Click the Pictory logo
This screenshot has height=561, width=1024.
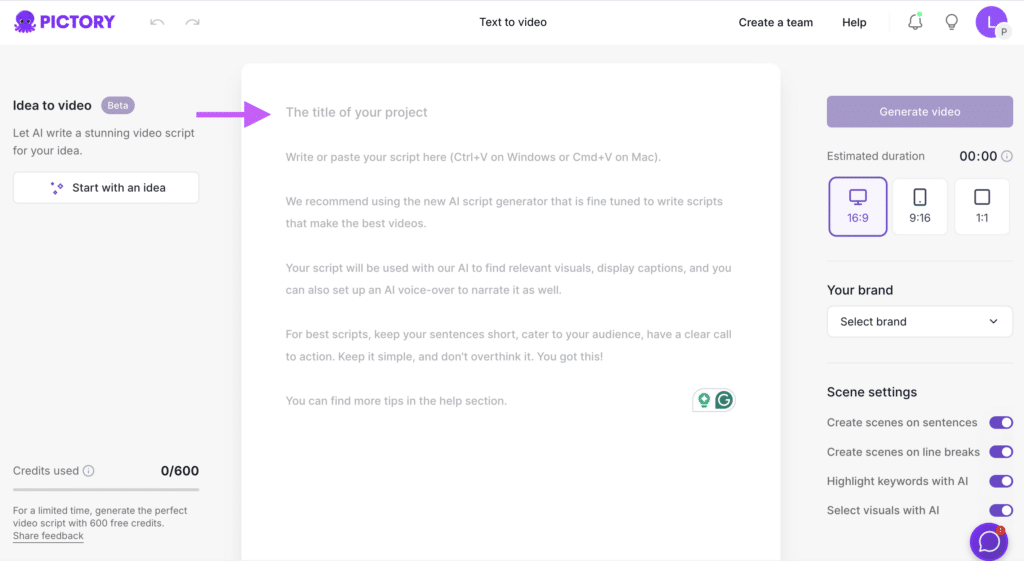pyautogui.click(x=64, y=22)
